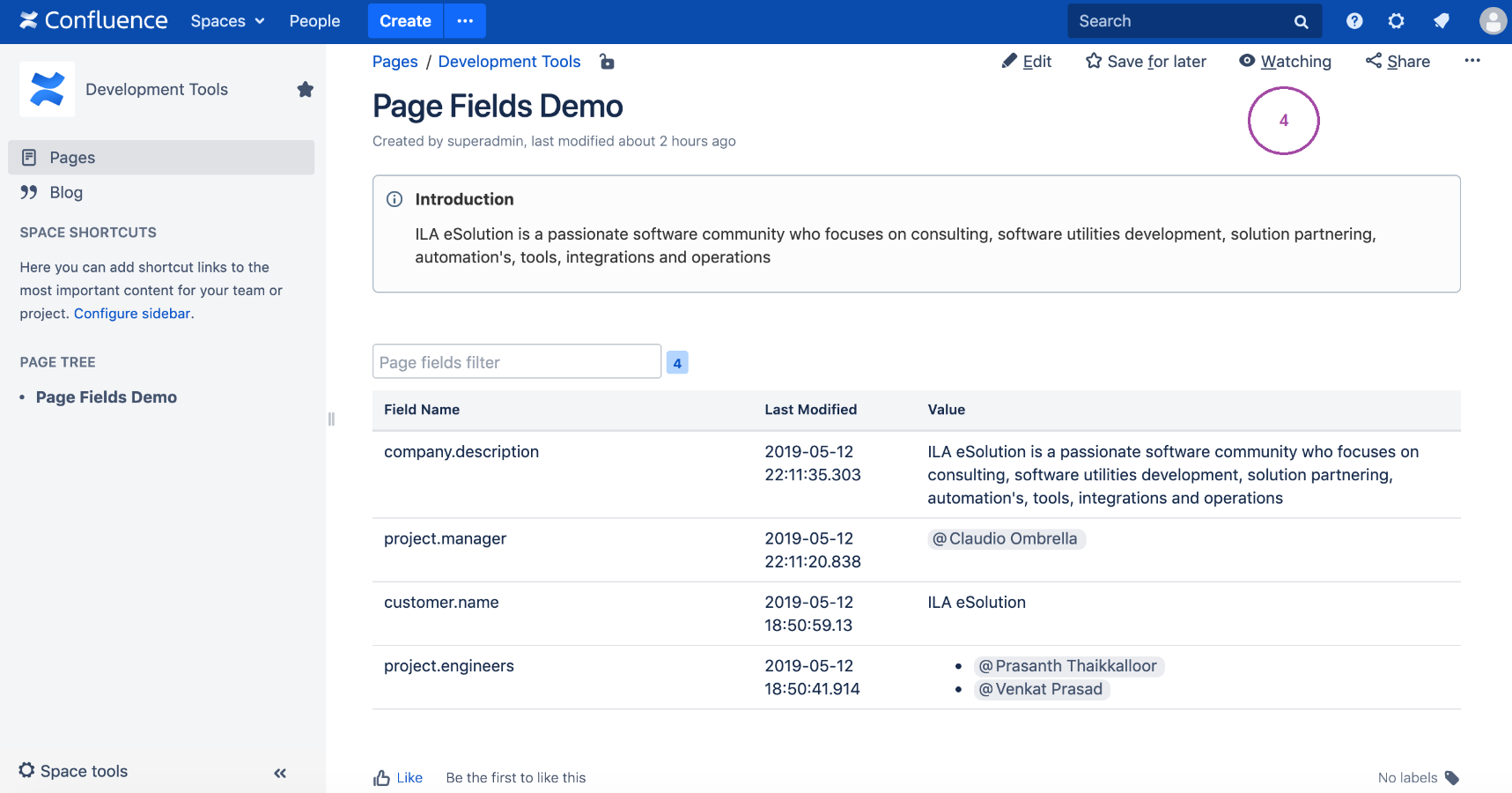1512x793 pixels.
Task: Open the Configure sidebar link
Action: click(x=131, y=313)
